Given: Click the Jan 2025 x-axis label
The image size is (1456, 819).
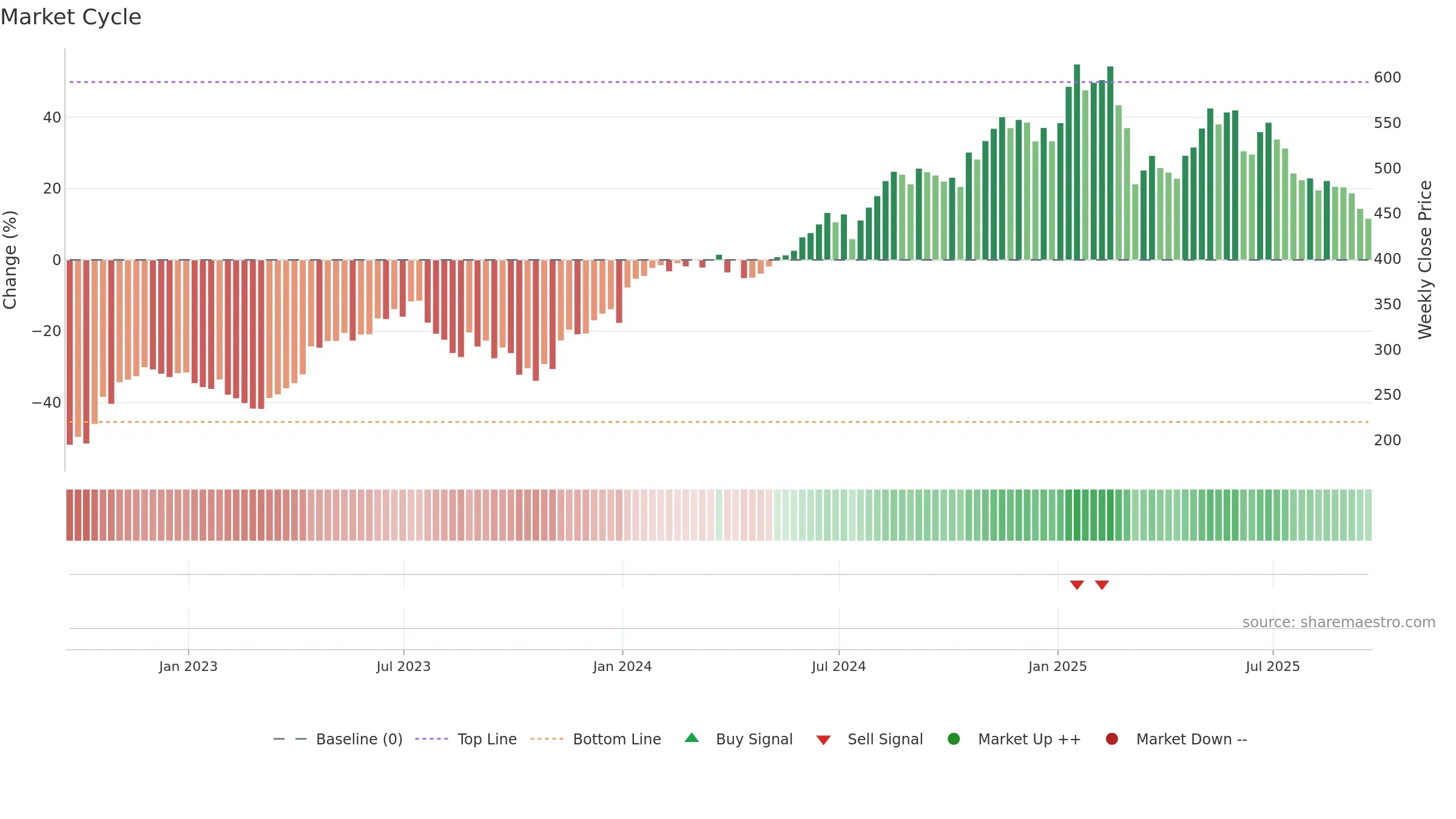Looking at the screenshot, I should tap(1057, 667).
